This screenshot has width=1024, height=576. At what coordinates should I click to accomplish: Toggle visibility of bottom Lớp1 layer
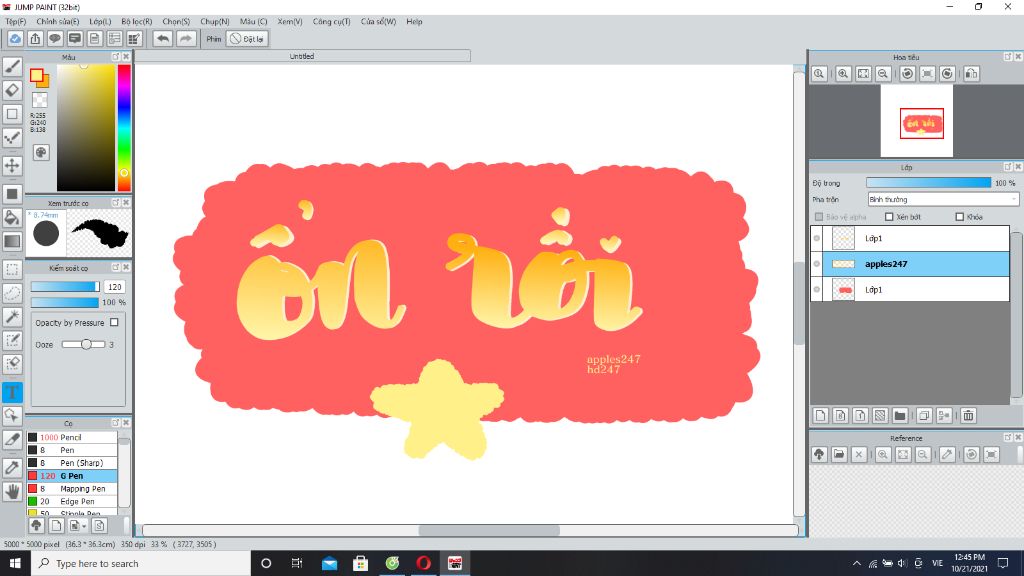tap(817, 289)
